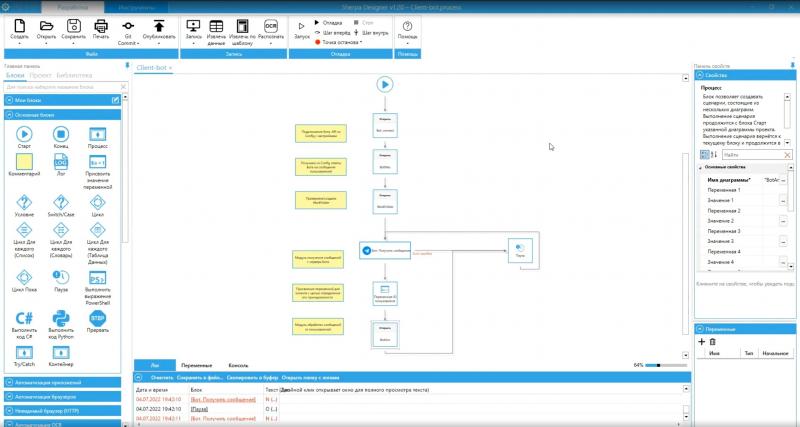
Task: Select the C# code block icon
Action: [24, 318]
